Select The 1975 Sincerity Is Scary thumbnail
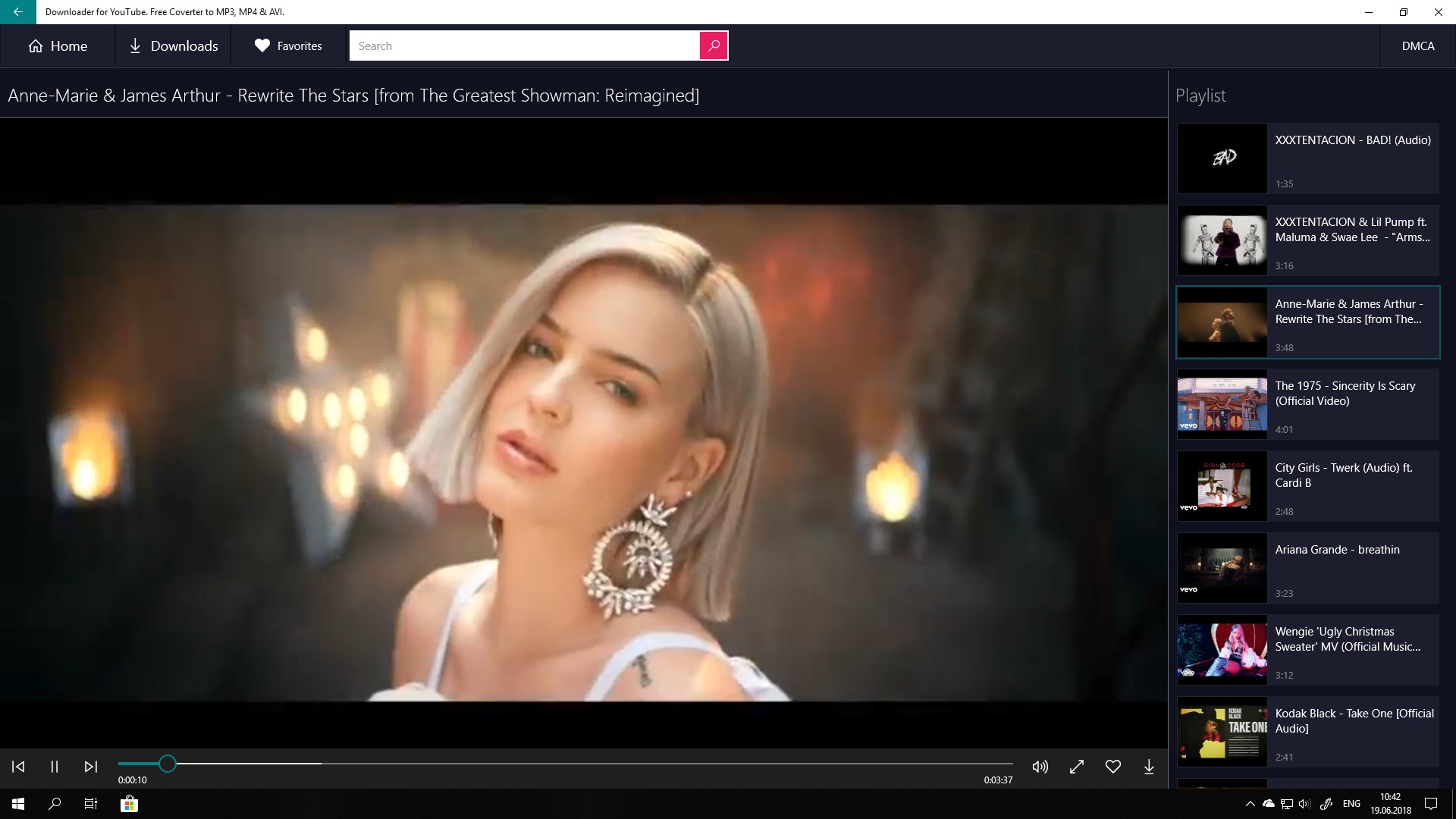This screenshot has height=819, width=1456. point(1222,404)
